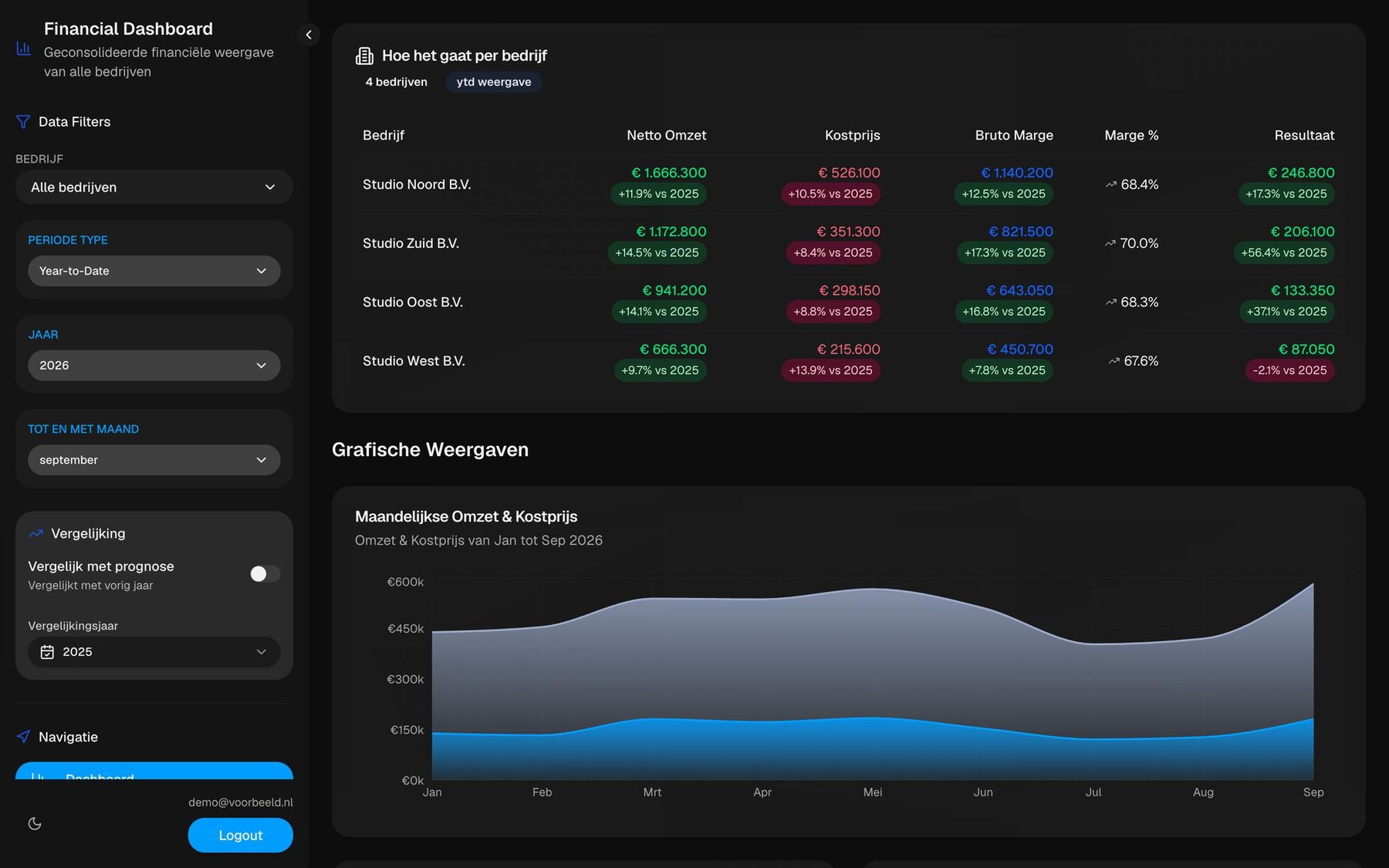Select the Studio Noord B.V. row name
The image size is (1389, 868).
pos(417,184)
